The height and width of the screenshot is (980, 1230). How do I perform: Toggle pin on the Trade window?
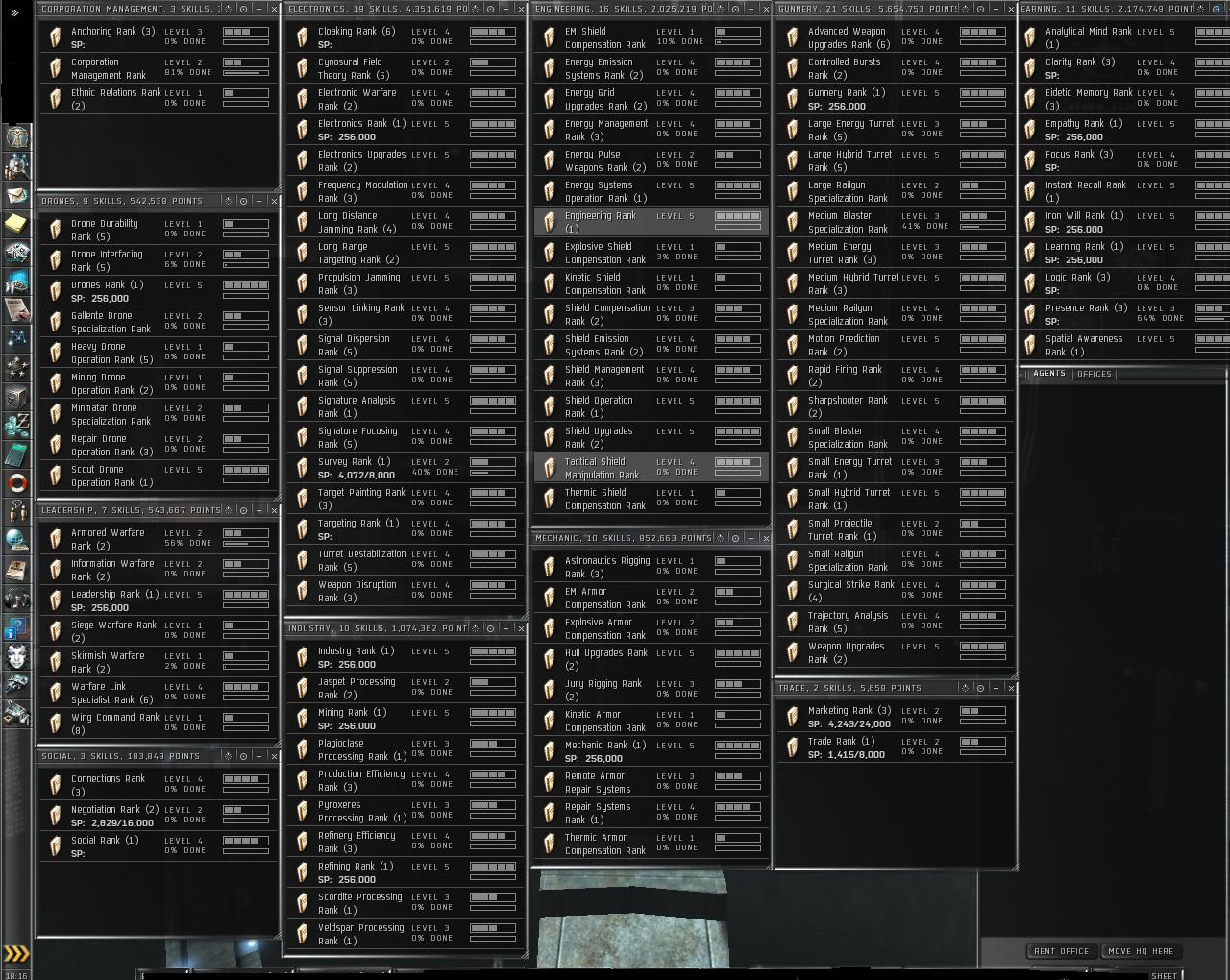click(x=979, y=688)
